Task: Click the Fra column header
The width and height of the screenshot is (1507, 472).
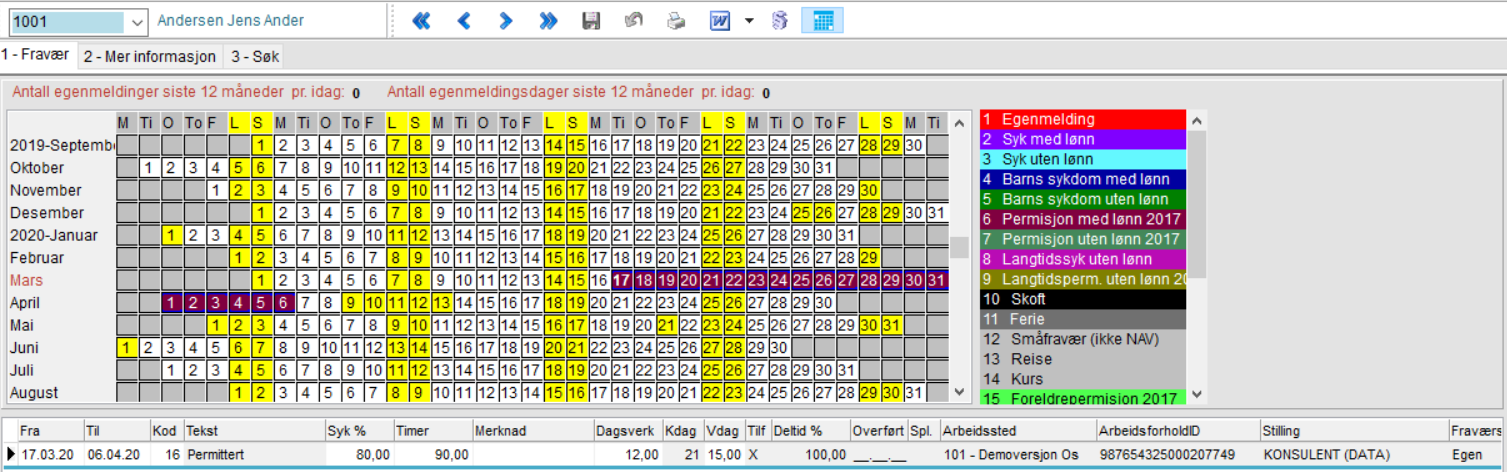Action: point(49,431)
